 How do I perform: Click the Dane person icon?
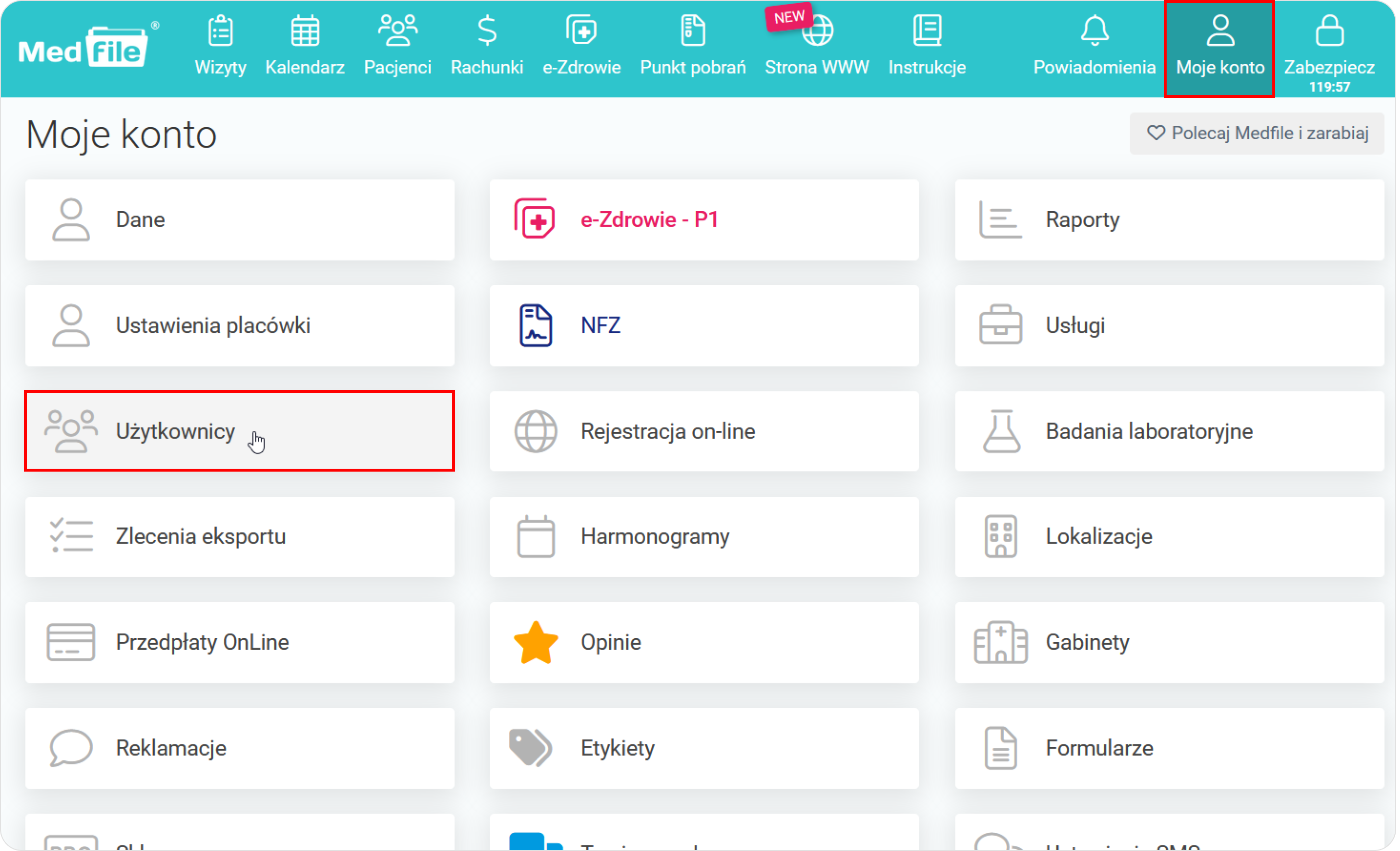pyautogui.click(x=71, y=219)
